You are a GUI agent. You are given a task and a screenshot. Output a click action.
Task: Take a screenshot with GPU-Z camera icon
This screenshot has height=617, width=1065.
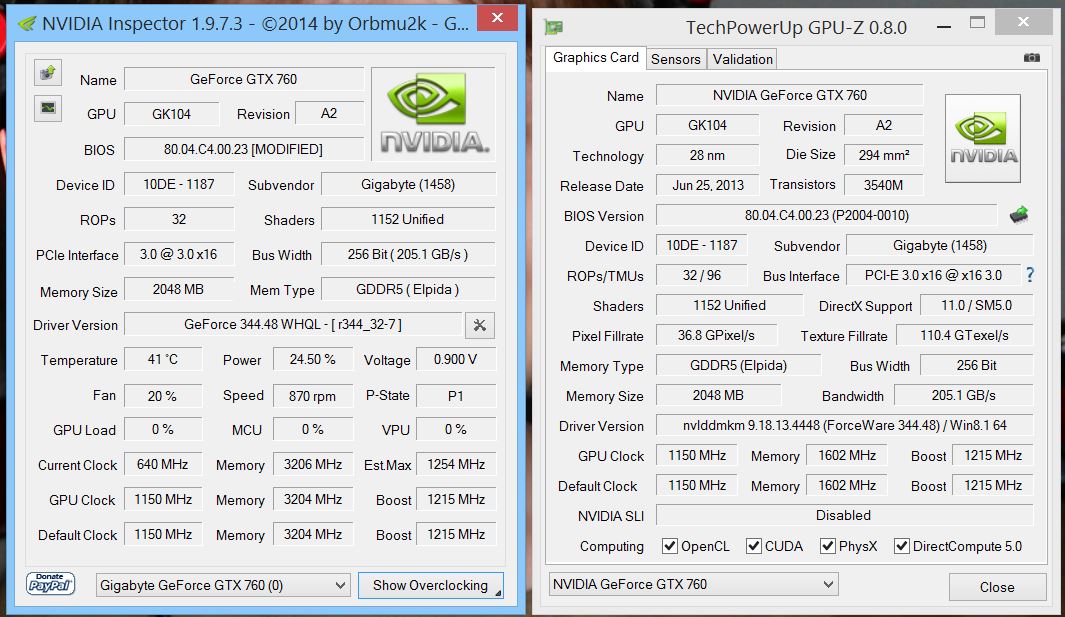click(1032, 58)
